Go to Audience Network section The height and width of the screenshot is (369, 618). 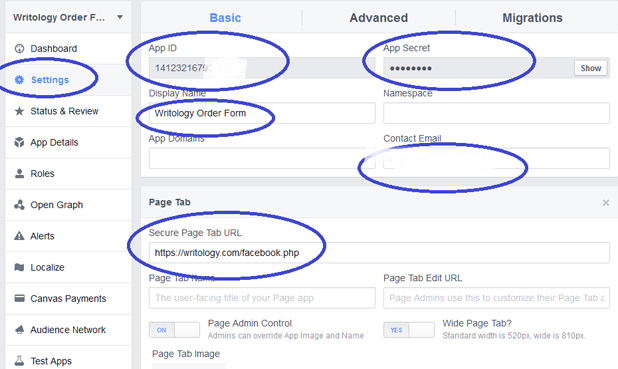pos(68,330)
